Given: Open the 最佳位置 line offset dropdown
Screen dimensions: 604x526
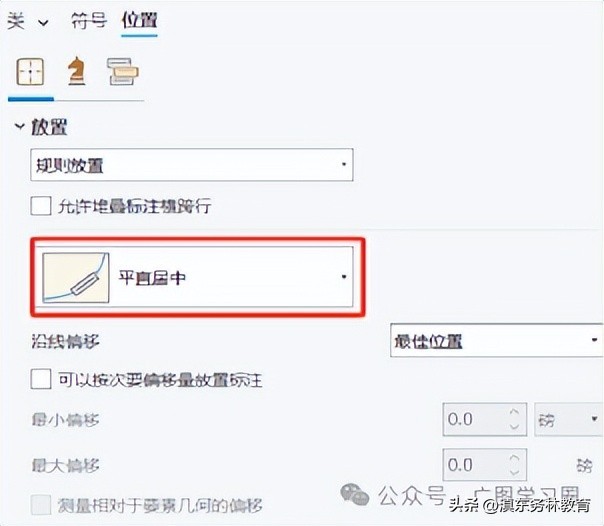Looking at the screenshot, I should [497, 340].
